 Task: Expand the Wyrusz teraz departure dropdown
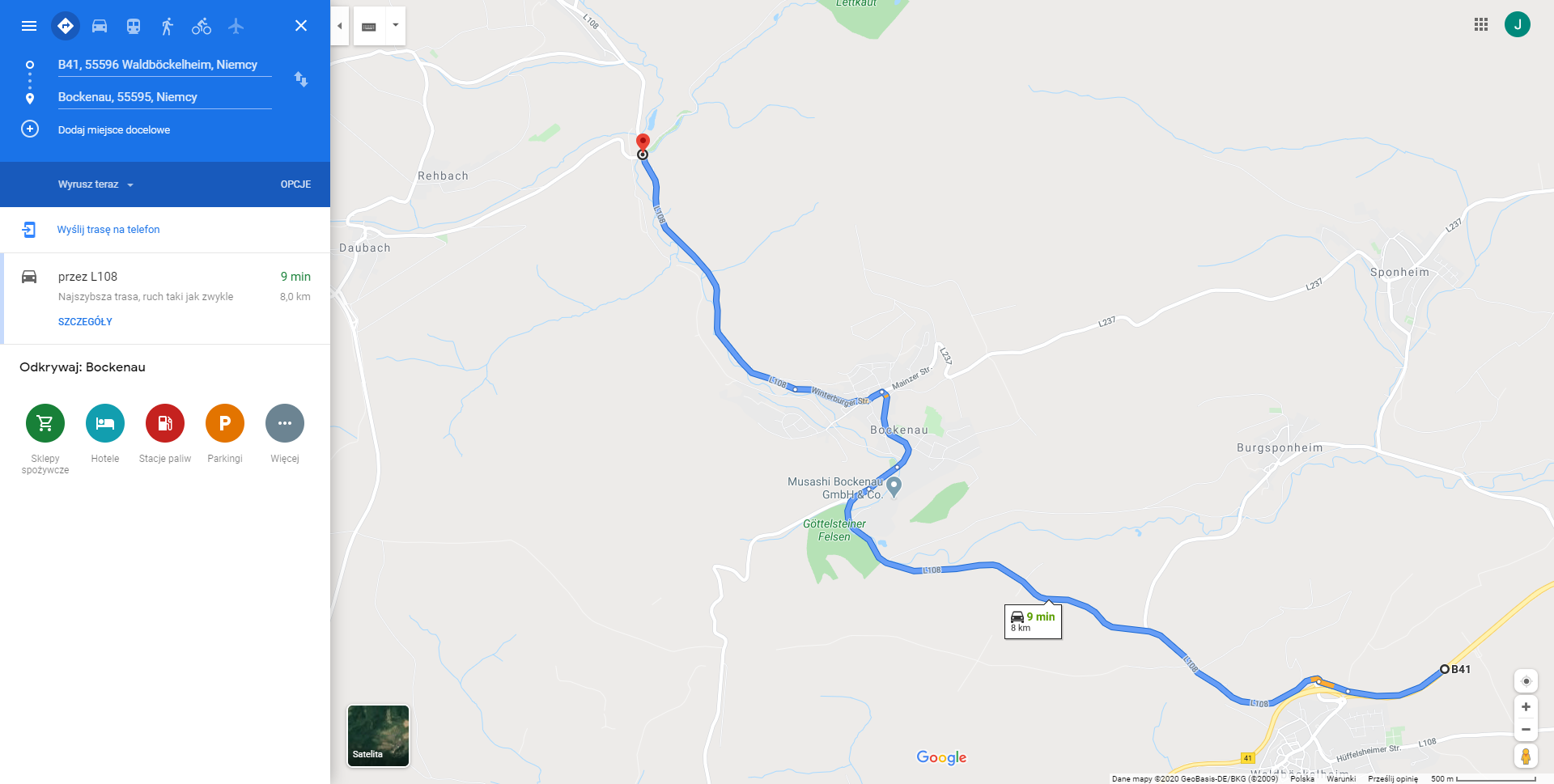click(x=96, y=184)
